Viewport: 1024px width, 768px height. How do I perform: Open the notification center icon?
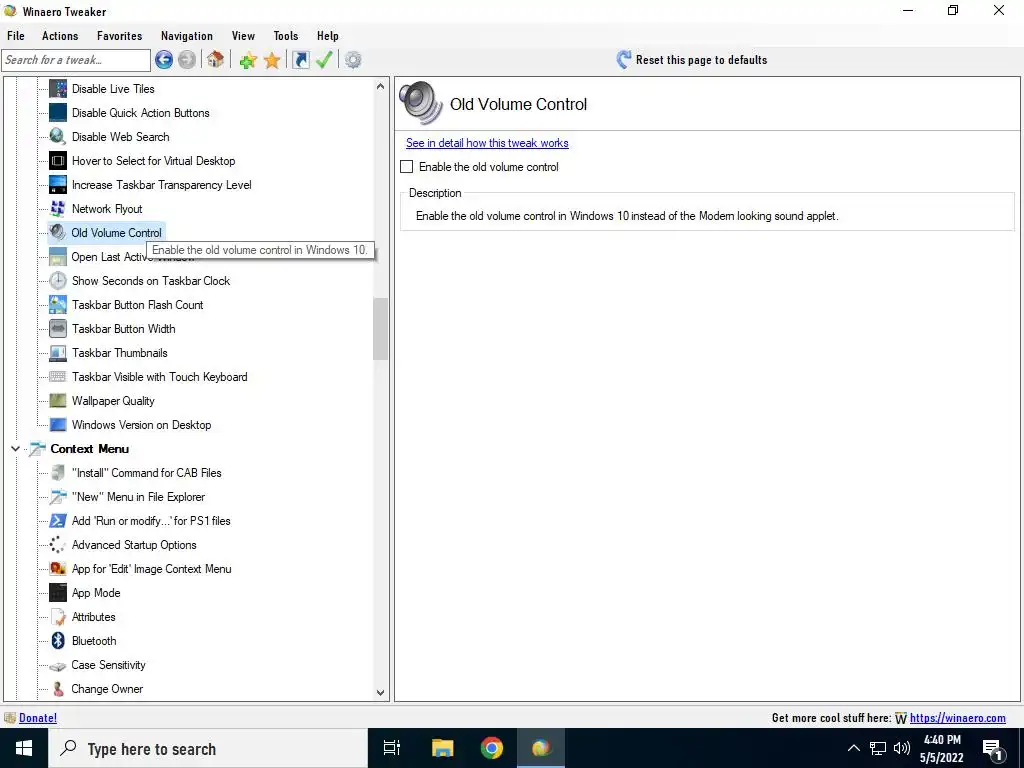993,748
